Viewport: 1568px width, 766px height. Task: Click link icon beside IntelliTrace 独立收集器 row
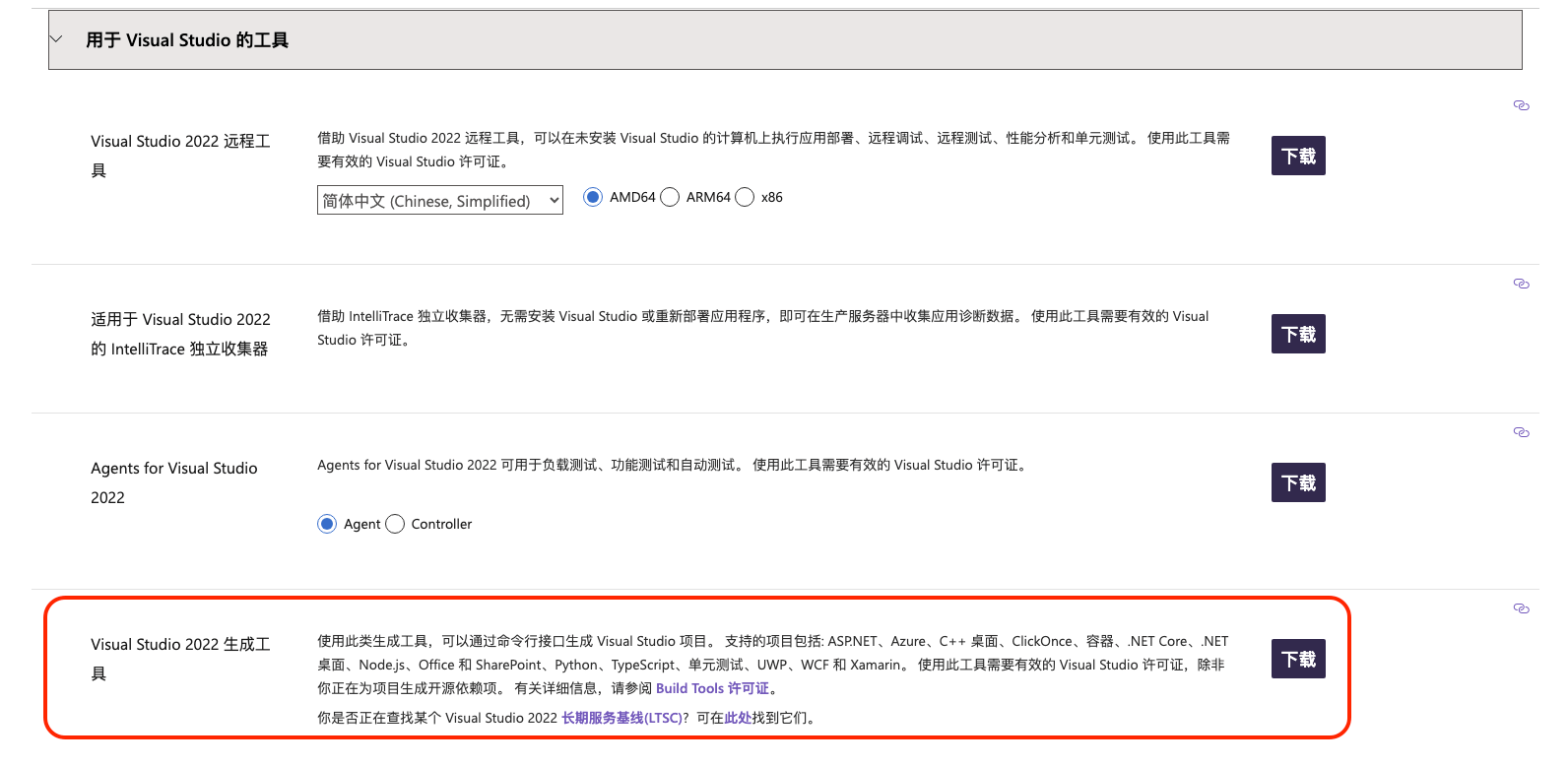[1521, 284]
